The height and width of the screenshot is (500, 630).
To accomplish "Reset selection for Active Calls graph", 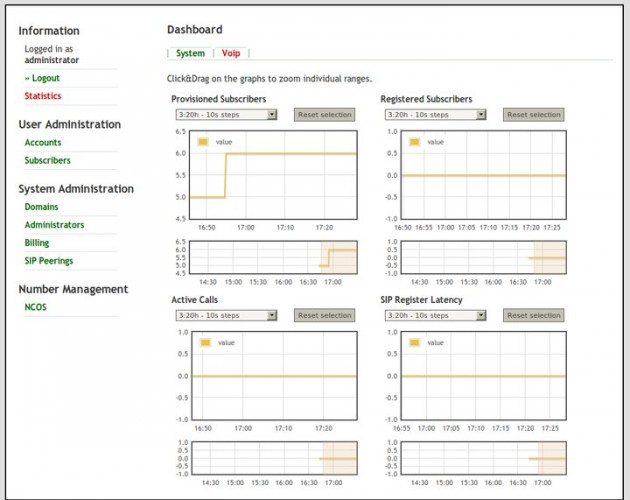I will [324, 315].
